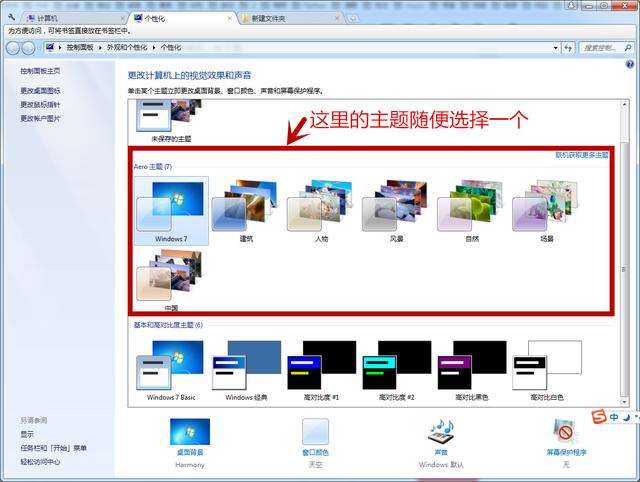The height and width of the screenshot is (482, 640).
Task: Choose the Windows 经典 theme
Action: point(246,370)
